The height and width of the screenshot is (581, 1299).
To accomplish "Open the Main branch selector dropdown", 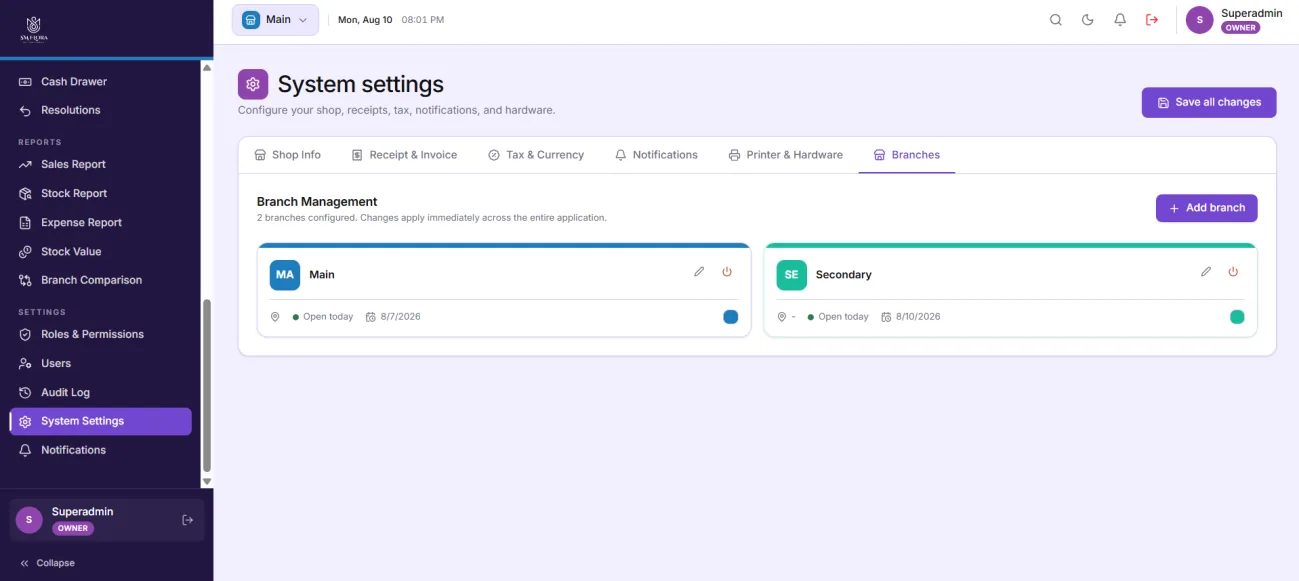I will click(275, 20).
